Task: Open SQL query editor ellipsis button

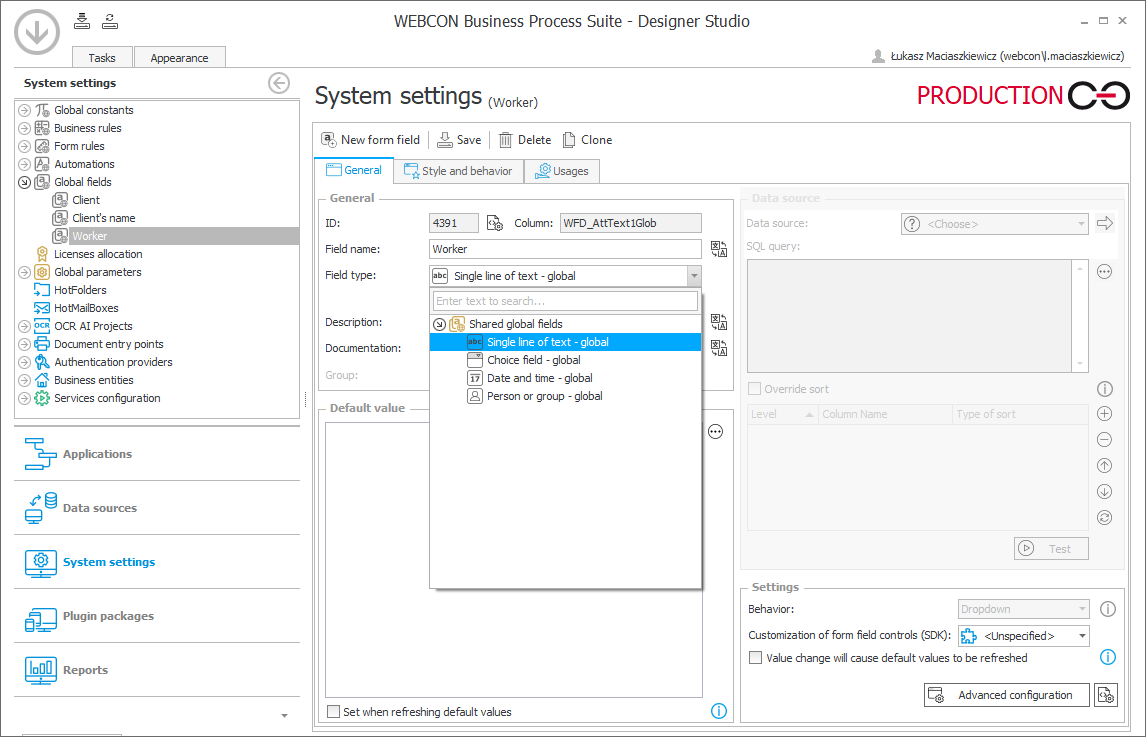Action: (1104, 272)
